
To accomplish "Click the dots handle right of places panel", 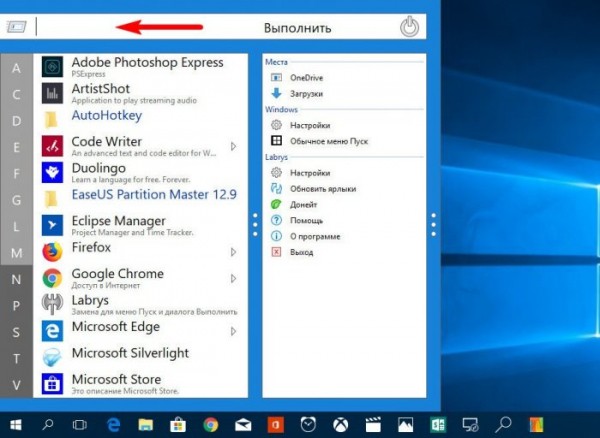I will [434, 225].
